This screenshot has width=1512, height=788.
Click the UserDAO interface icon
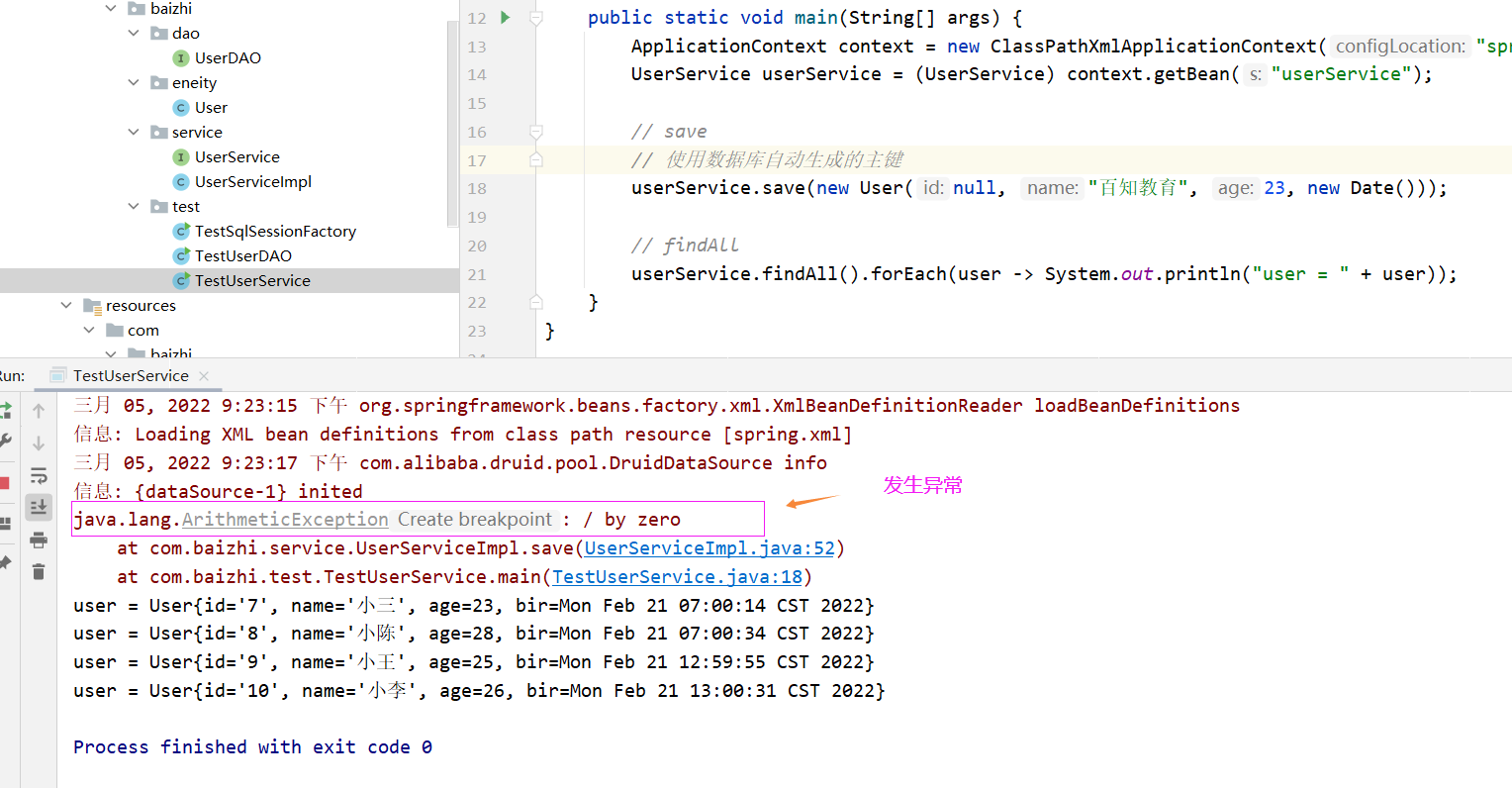click(181, 58)
